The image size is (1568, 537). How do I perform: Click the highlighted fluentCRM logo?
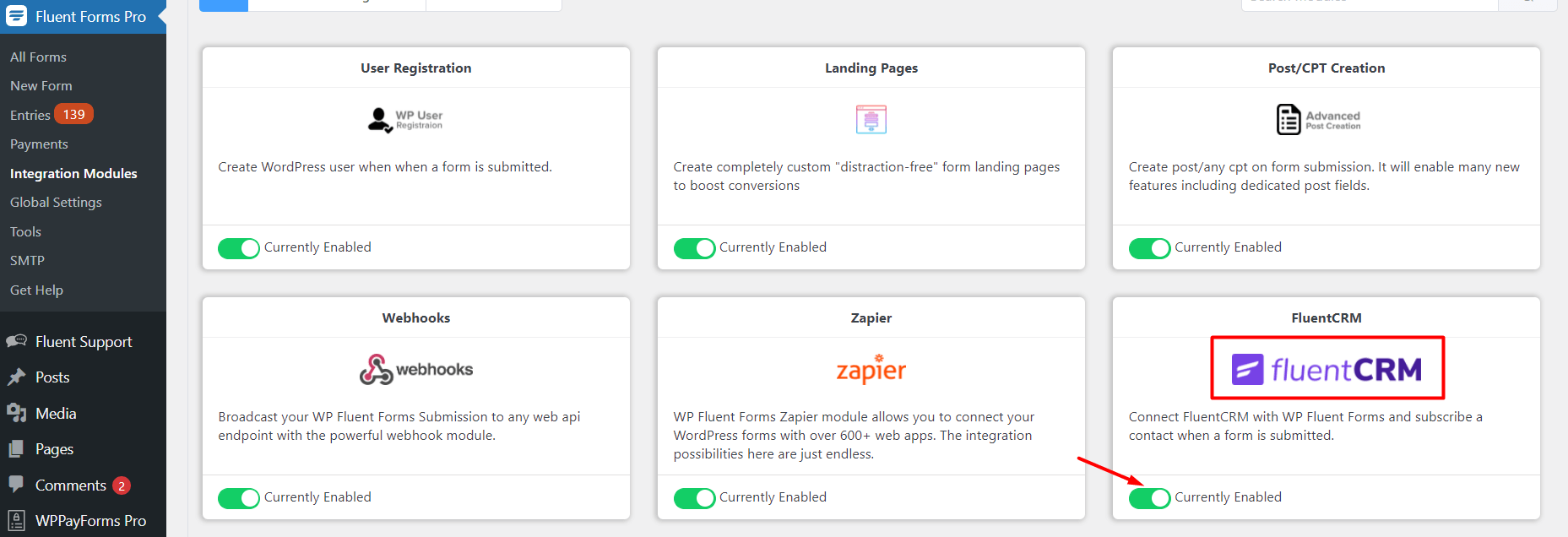pyautogui.click(x=1327, y=367)
